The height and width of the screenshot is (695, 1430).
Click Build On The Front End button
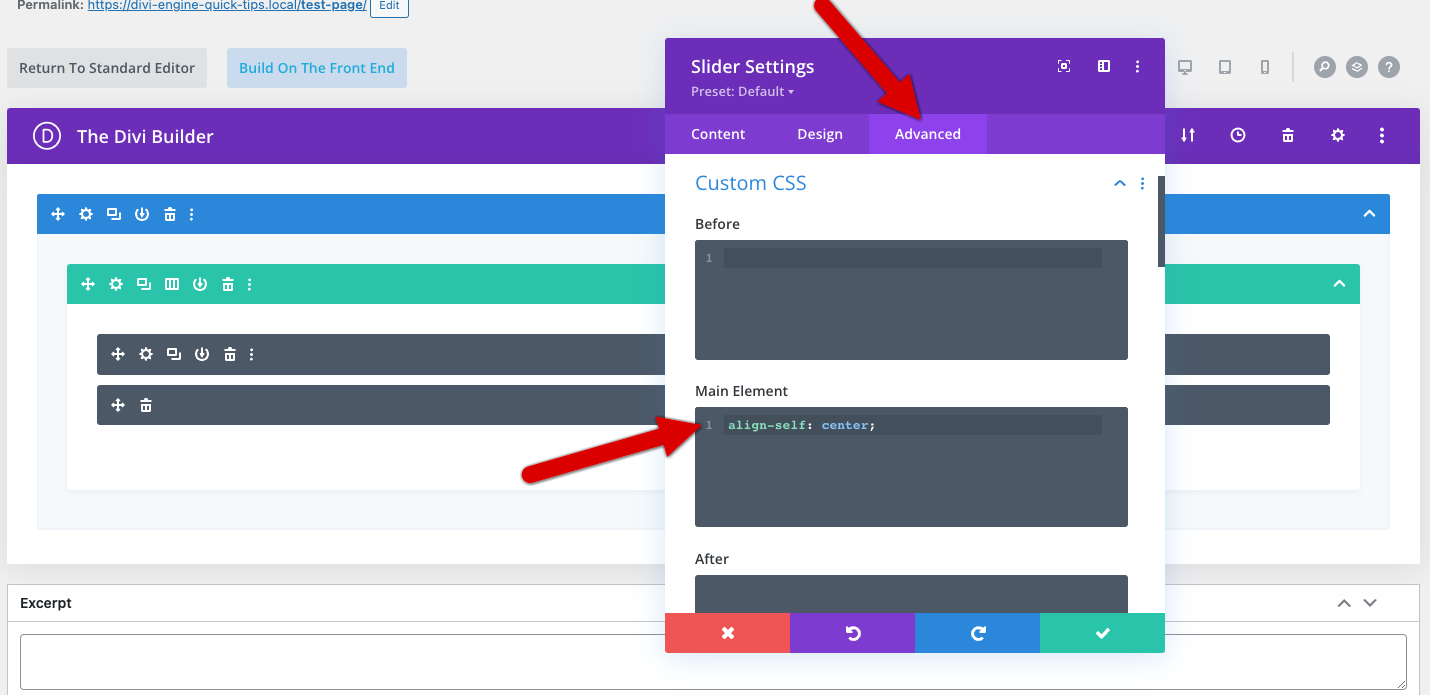(317, 68)
